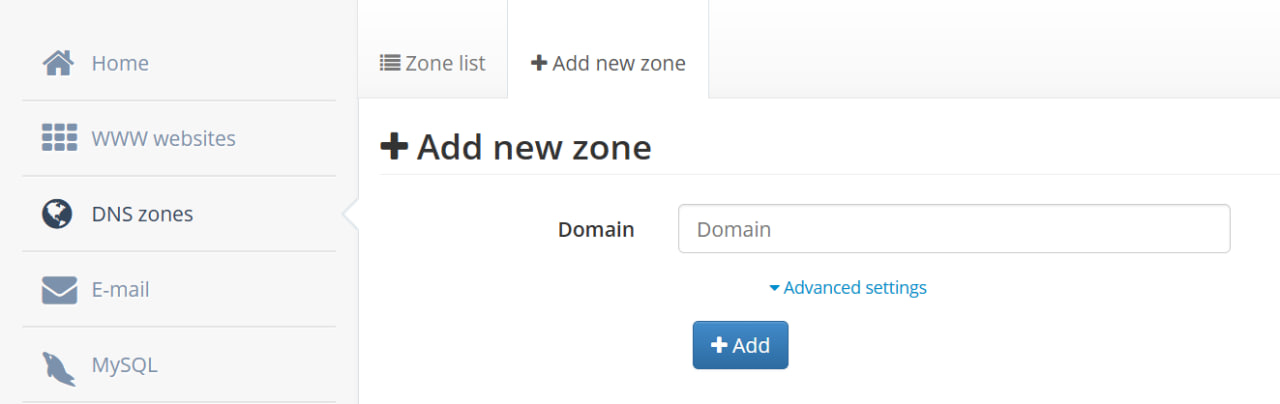Navigate to E-mail sidebar section
Viewport: 1280px width, 404px height.
point(120,290)
